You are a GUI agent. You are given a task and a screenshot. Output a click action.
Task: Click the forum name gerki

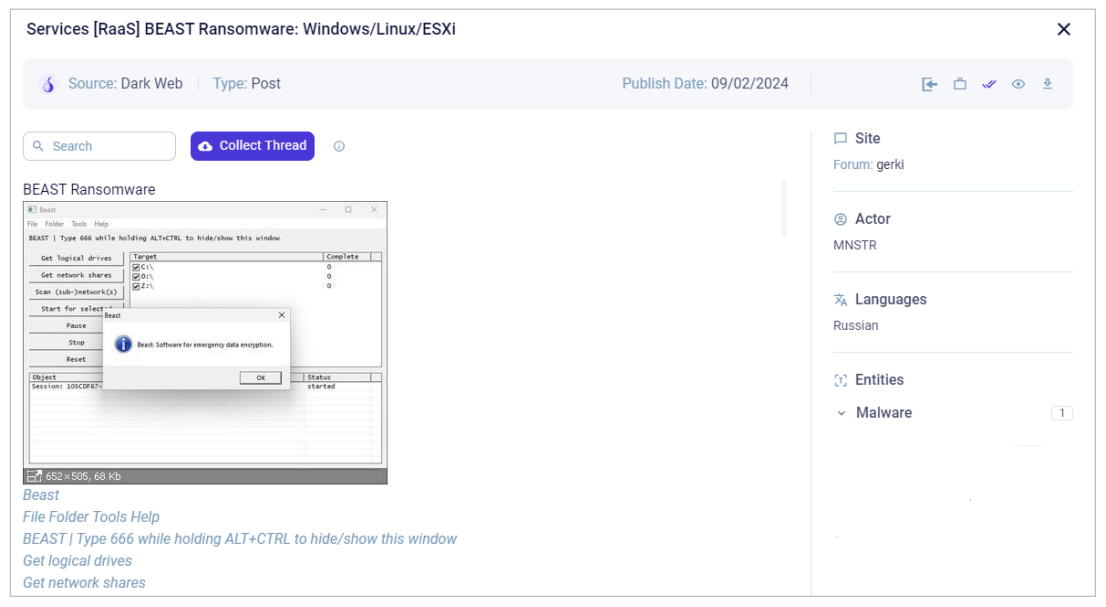coord(890,165)
